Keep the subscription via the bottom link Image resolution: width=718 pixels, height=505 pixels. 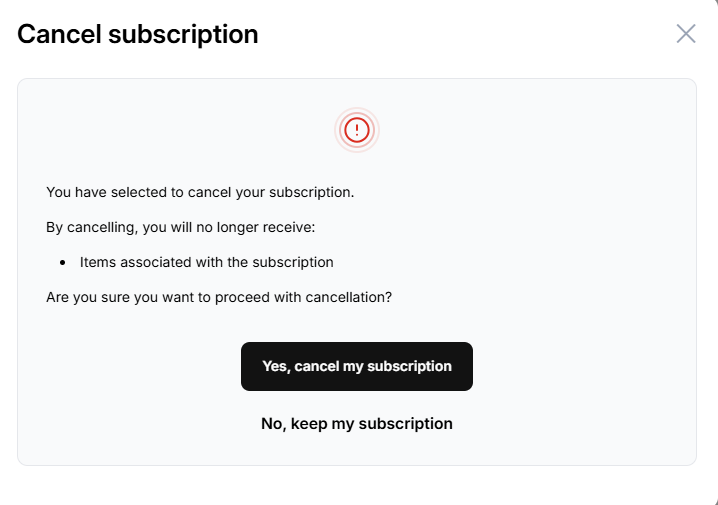[x=357, y=423]
